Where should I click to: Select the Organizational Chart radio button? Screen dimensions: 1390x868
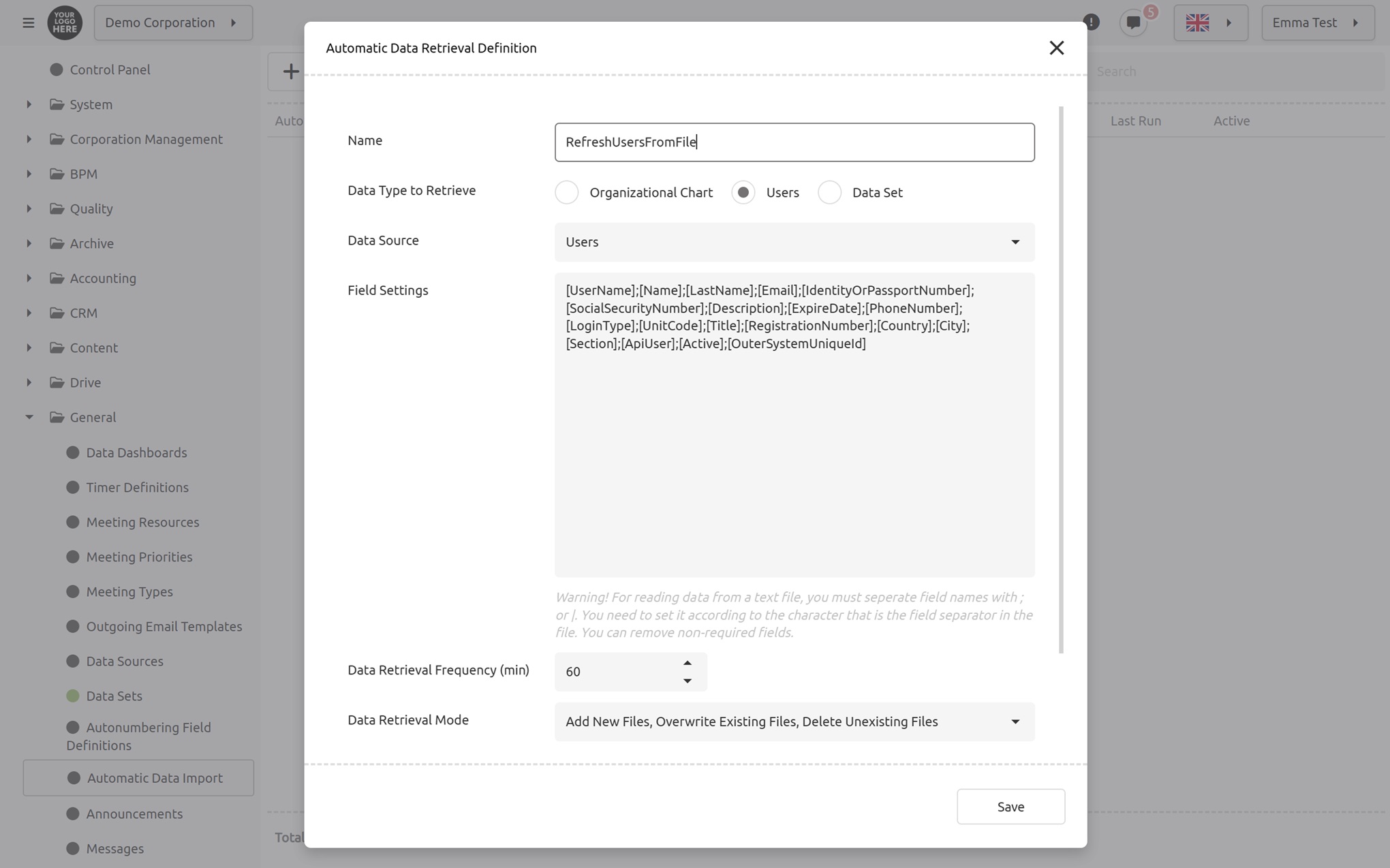(566, 192)
